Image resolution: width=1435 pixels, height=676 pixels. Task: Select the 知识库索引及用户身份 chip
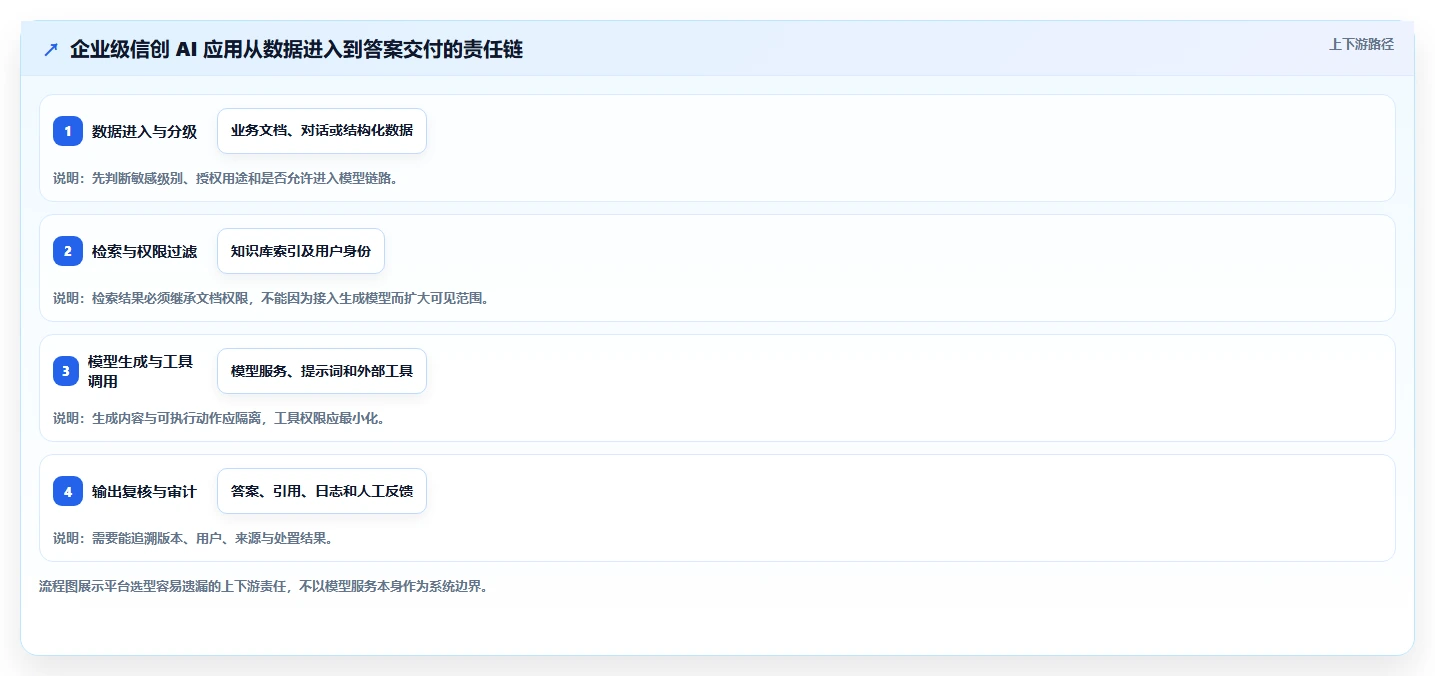pos(301,251)
